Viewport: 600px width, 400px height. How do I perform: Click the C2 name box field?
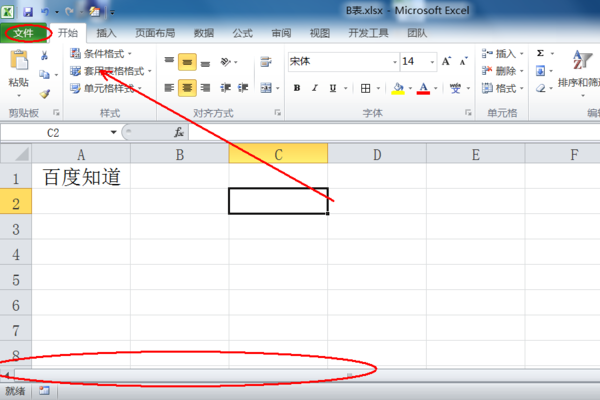pyautogui.click(x=54, y=133)
